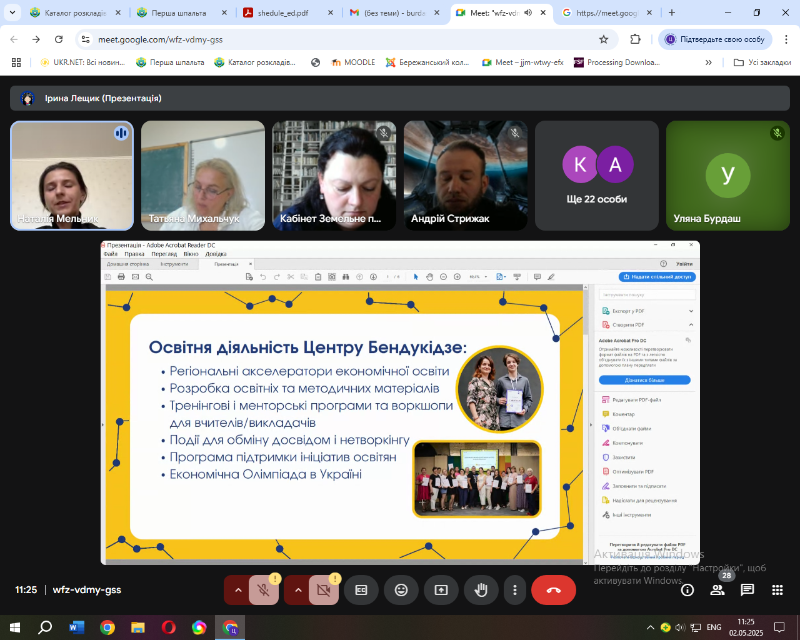Open the in-call chat panel
The height and width of the screenshot is (640, 800).
click(x=747, y=590)
